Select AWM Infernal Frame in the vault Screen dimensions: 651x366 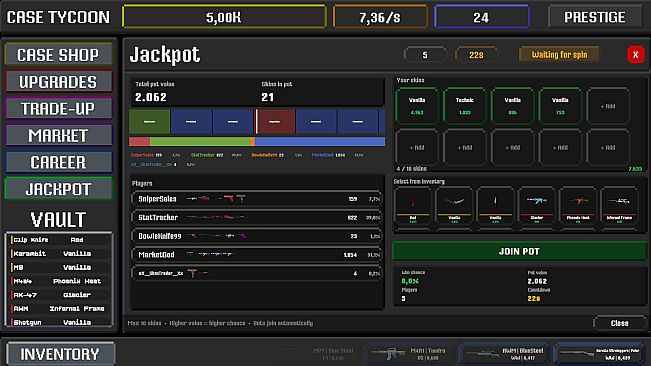pyautogui.click(x=60, y=308)
